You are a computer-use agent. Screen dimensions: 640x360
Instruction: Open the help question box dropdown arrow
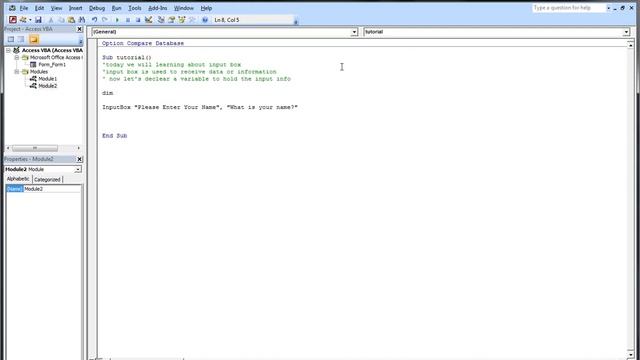click(608, 8)
